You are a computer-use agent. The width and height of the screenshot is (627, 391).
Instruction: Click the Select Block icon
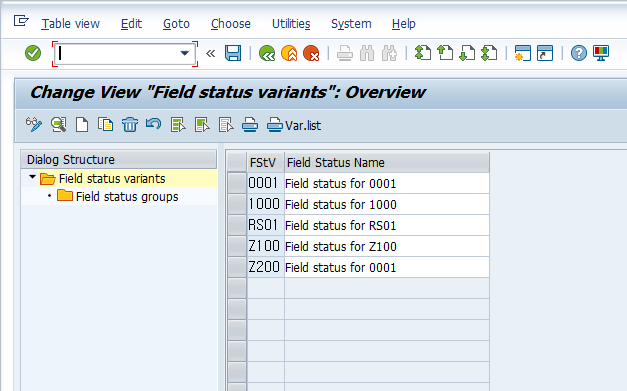click(202, 125)
